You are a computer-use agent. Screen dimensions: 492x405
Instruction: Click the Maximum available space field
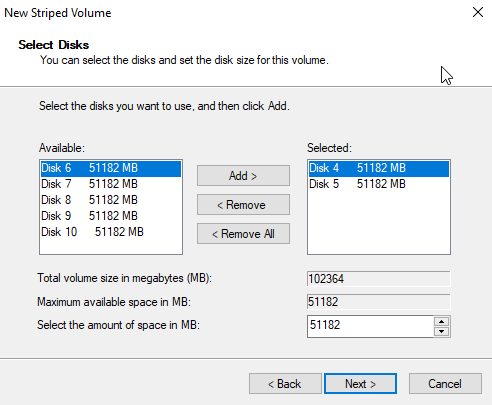pyautogui.click(x=379, y=302)
